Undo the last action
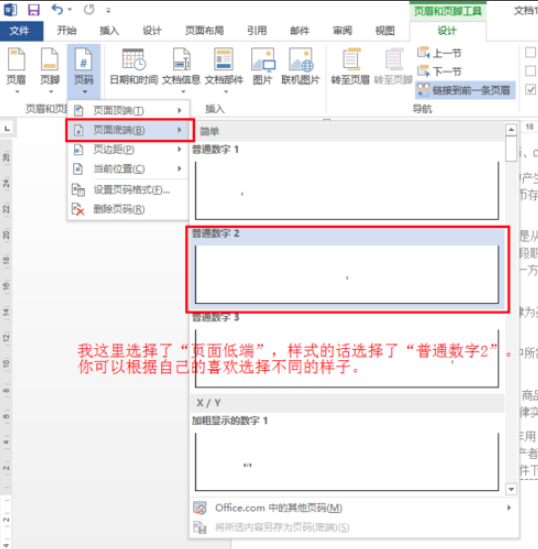This screenshot has width=538, height=549. pos(57,9)
